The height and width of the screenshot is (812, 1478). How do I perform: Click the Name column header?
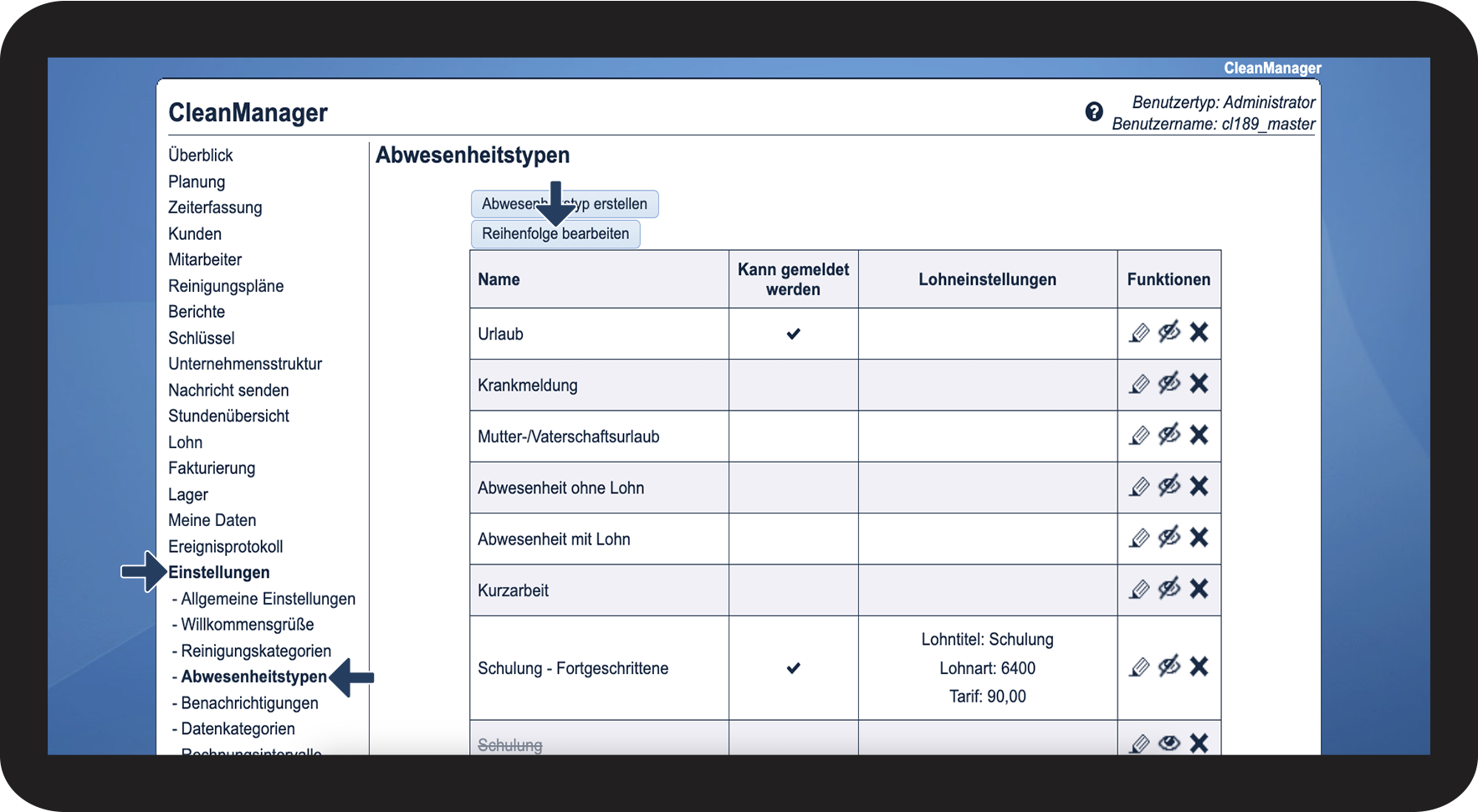point(599,279)
